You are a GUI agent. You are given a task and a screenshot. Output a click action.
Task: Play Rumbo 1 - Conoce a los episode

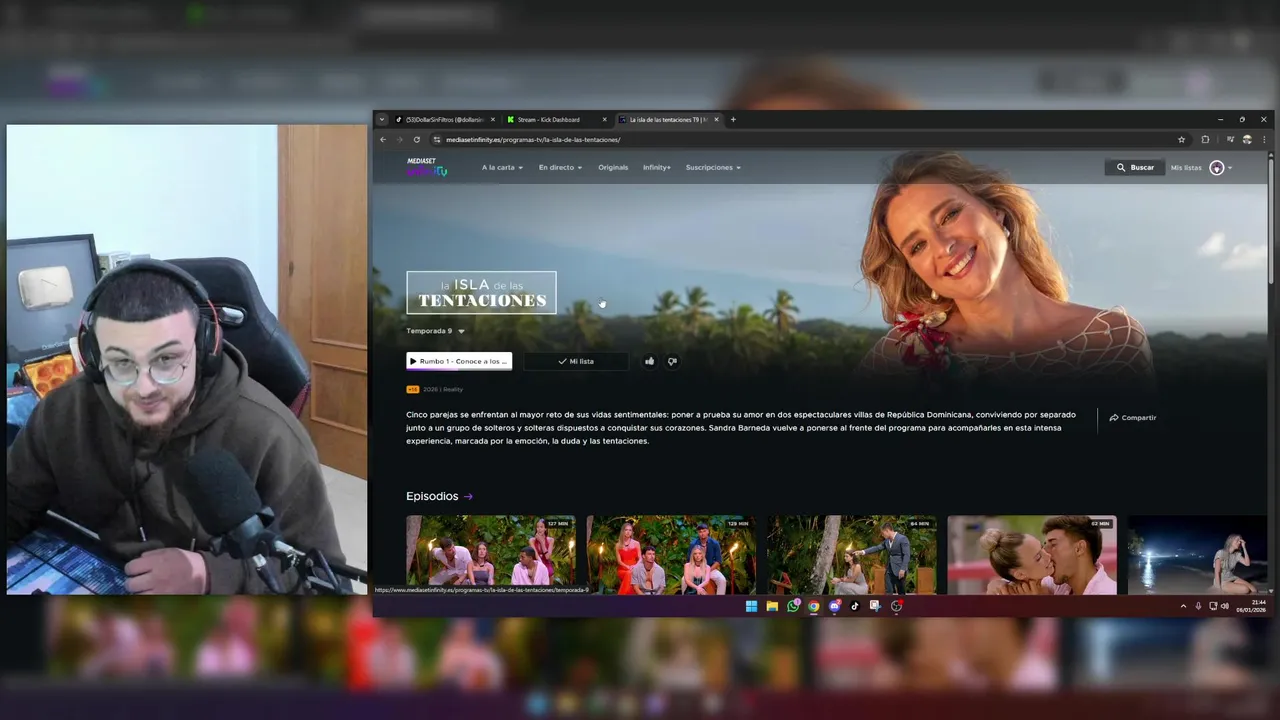click(459, 361)
